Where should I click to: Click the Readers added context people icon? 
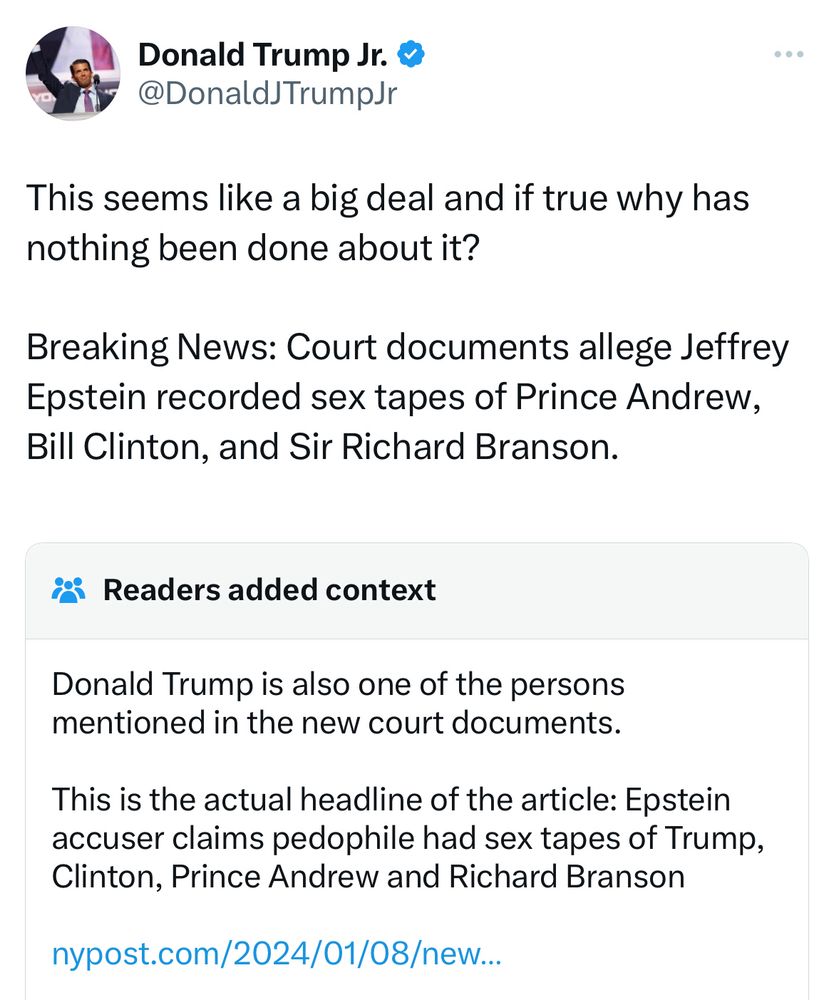[x=69, y=590]
